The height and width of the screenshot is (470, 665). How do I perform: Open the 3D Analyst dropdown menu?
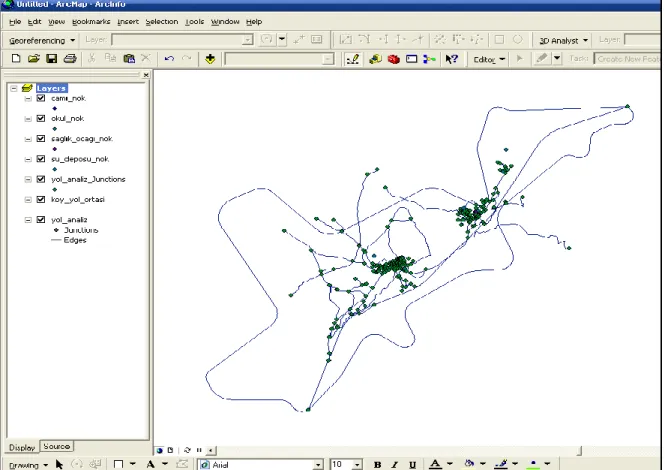tap(563, 41)
